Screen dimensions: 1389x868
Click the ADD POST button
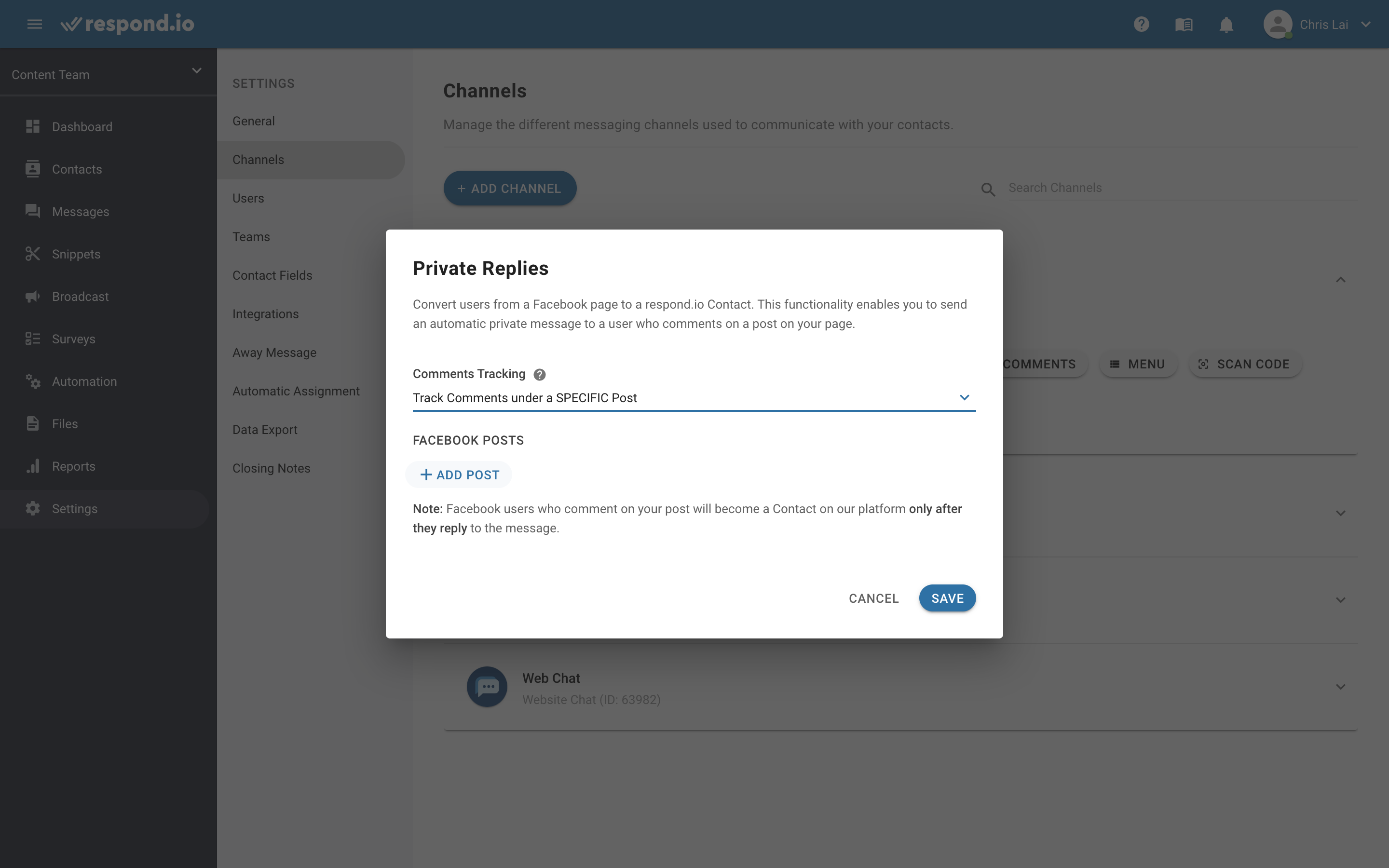tap(461, 474)
